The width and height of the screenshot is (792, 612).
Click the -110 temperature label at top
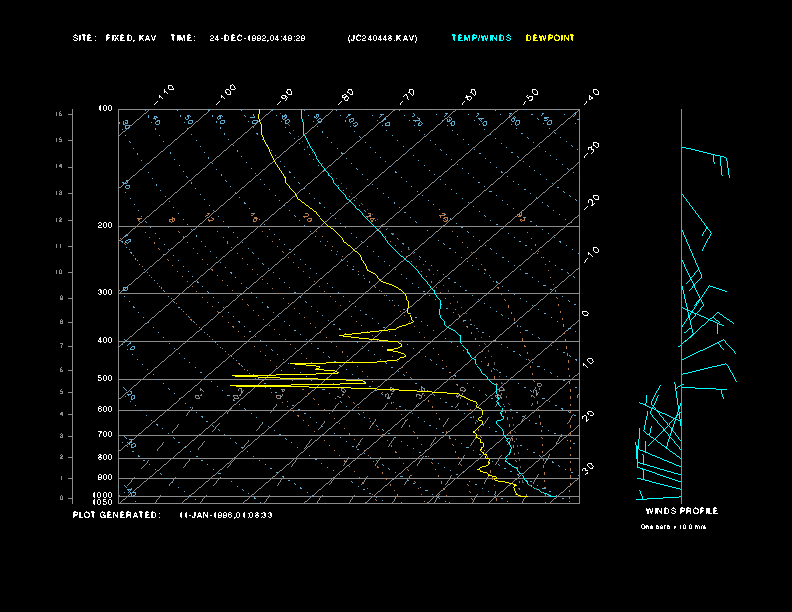point(165,93)
